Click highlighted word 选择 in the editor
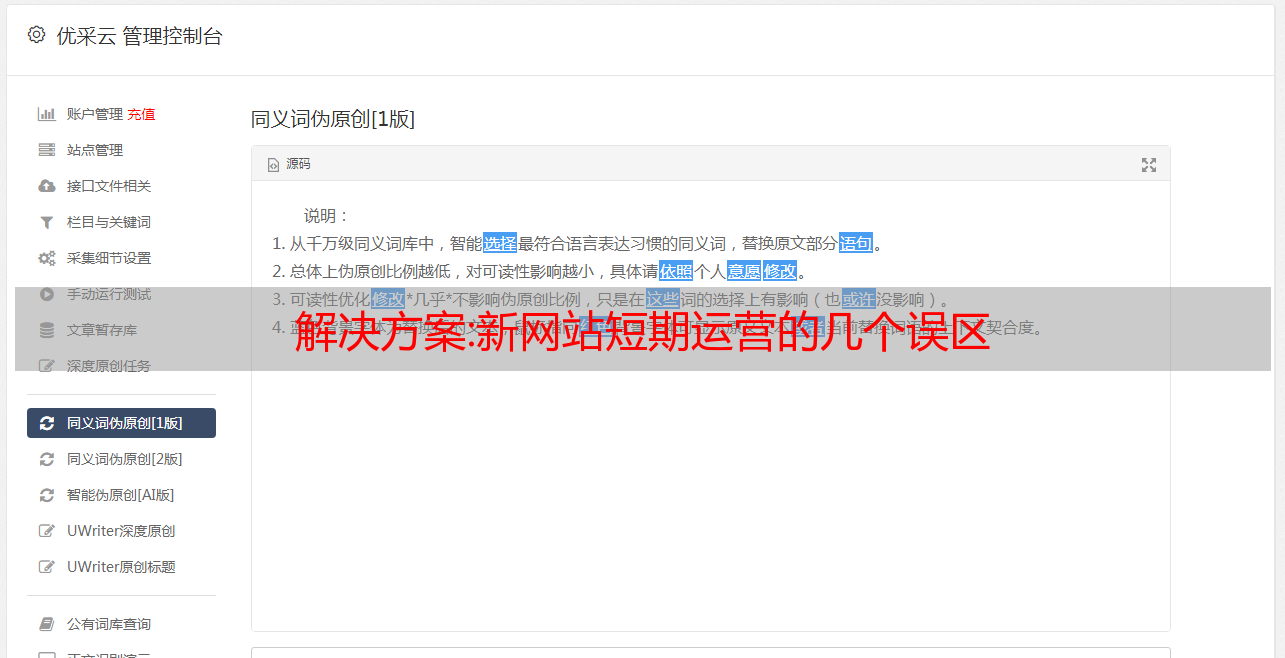 (x=500, y=243)
